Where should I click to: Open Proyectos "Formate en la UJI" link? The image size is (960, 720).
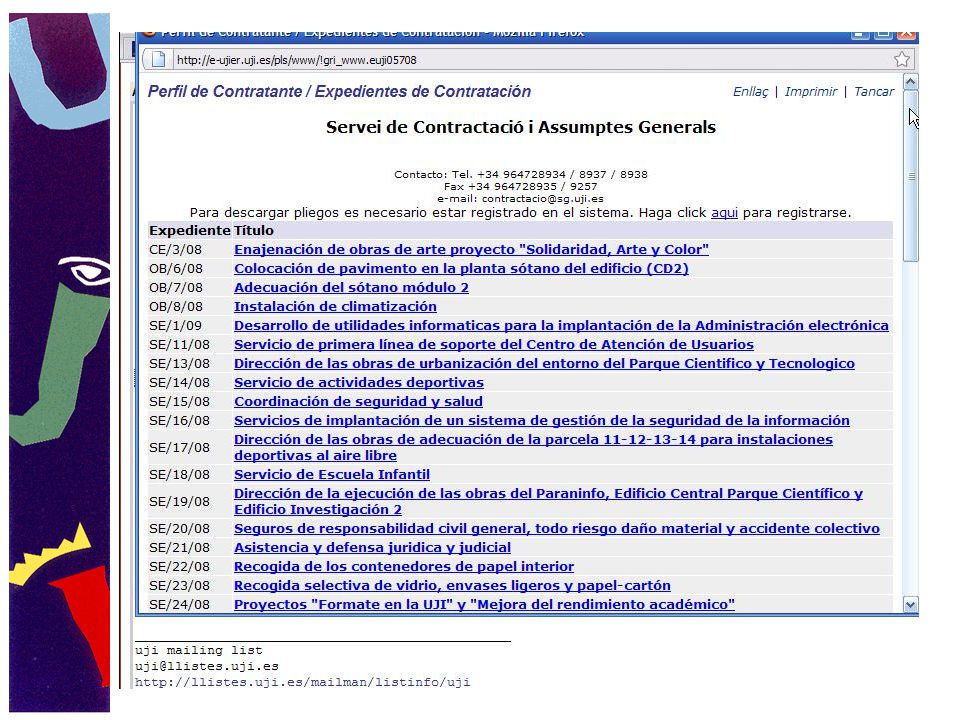484,604
